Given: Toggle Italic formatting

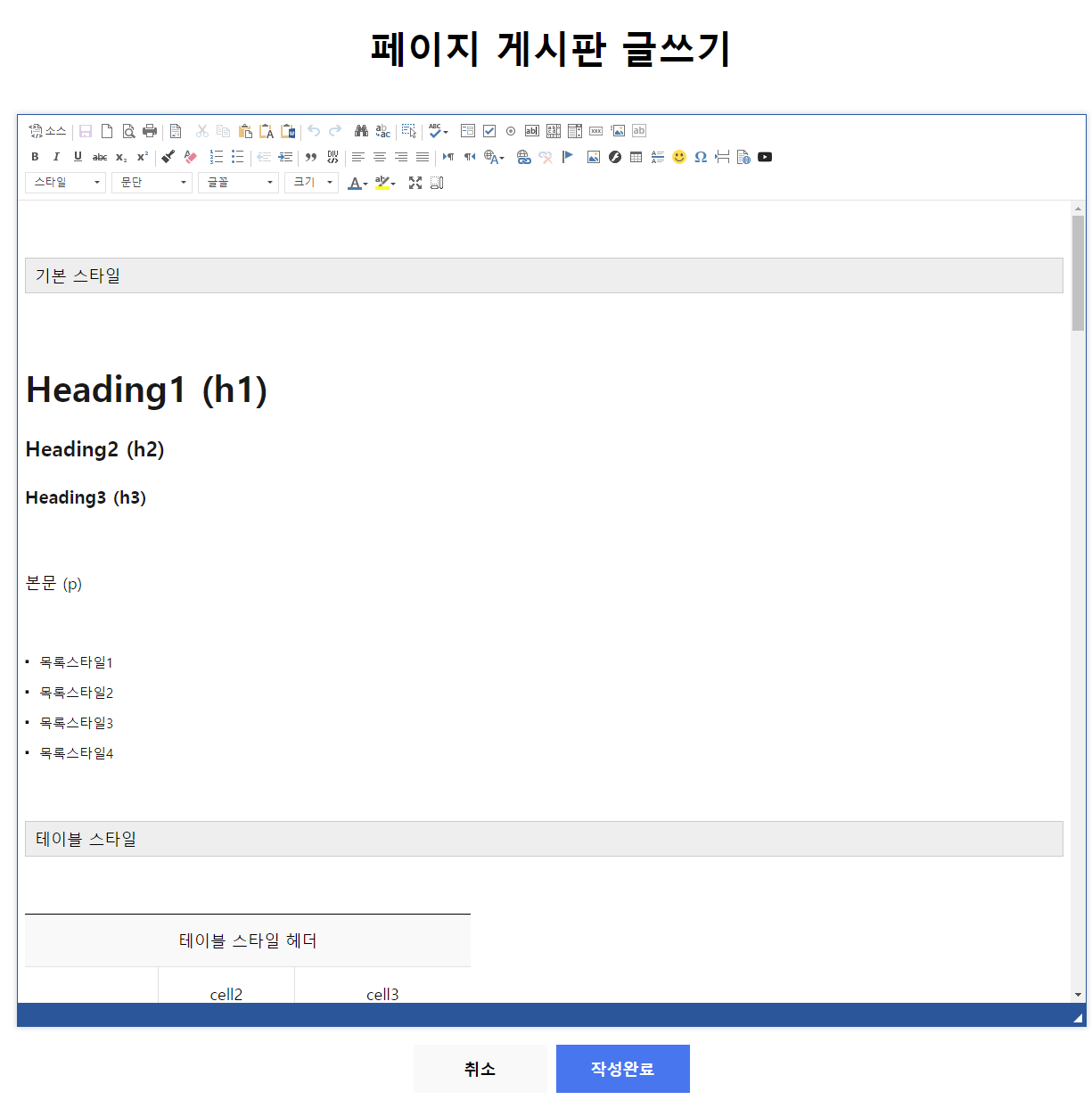Looking at the screenshot, I should coord(56,157).
